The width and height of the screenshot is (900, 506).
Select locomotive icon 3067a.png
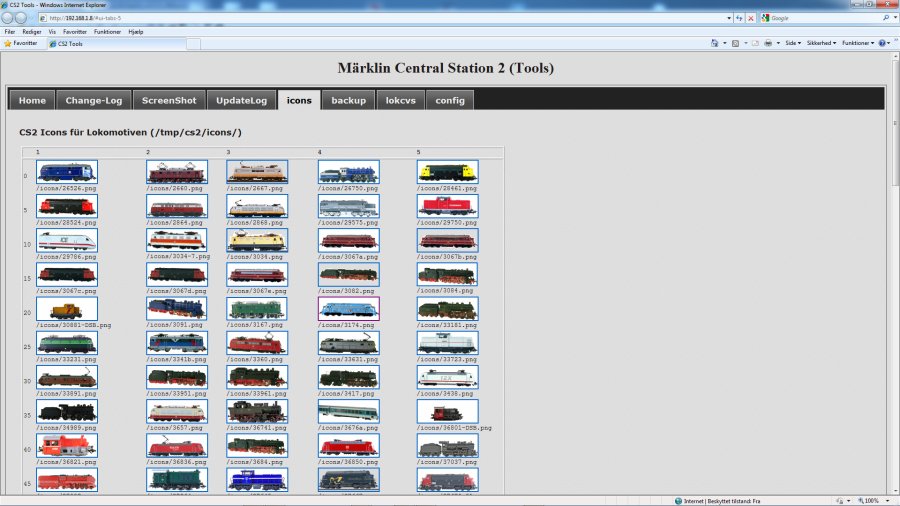tap(348, 240)
